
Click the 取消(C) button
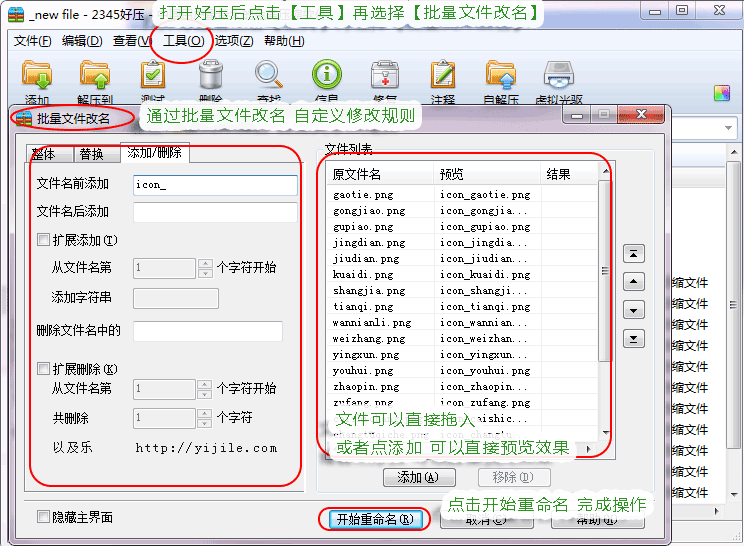point(487,520)
